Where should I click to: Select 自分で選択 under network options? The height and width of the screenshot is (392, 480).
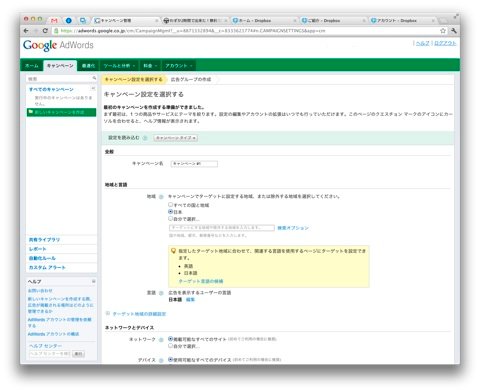pos(170,346)
